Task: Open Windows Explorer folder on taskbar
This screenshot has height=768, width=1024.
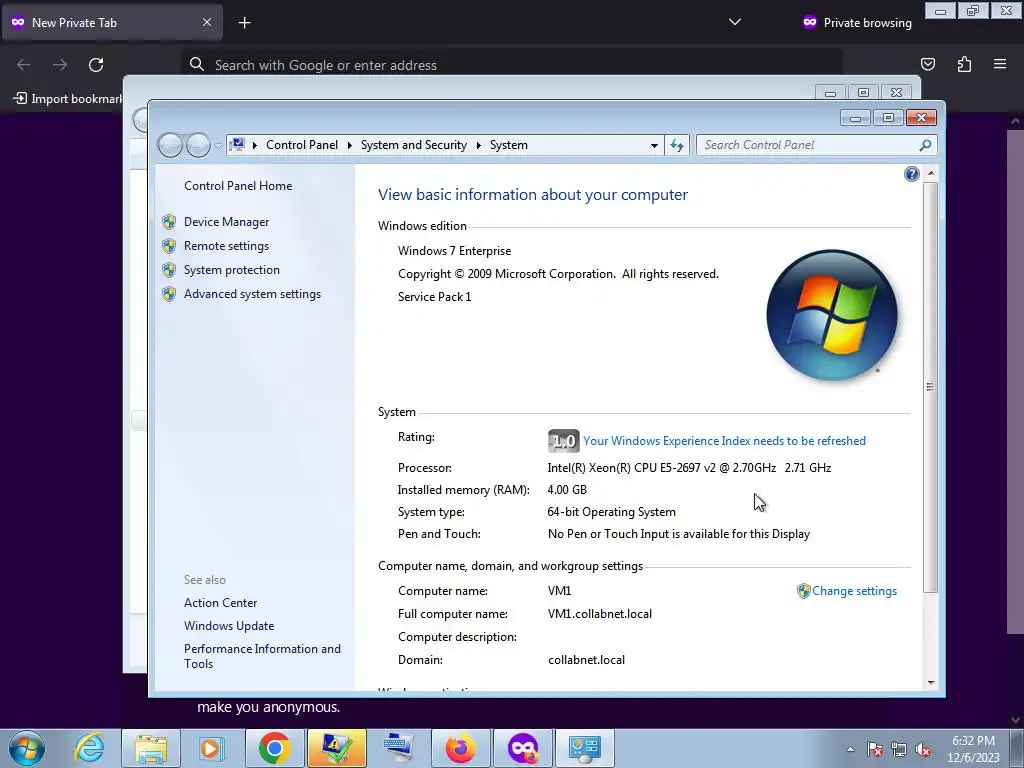Action: coord(151,748)
